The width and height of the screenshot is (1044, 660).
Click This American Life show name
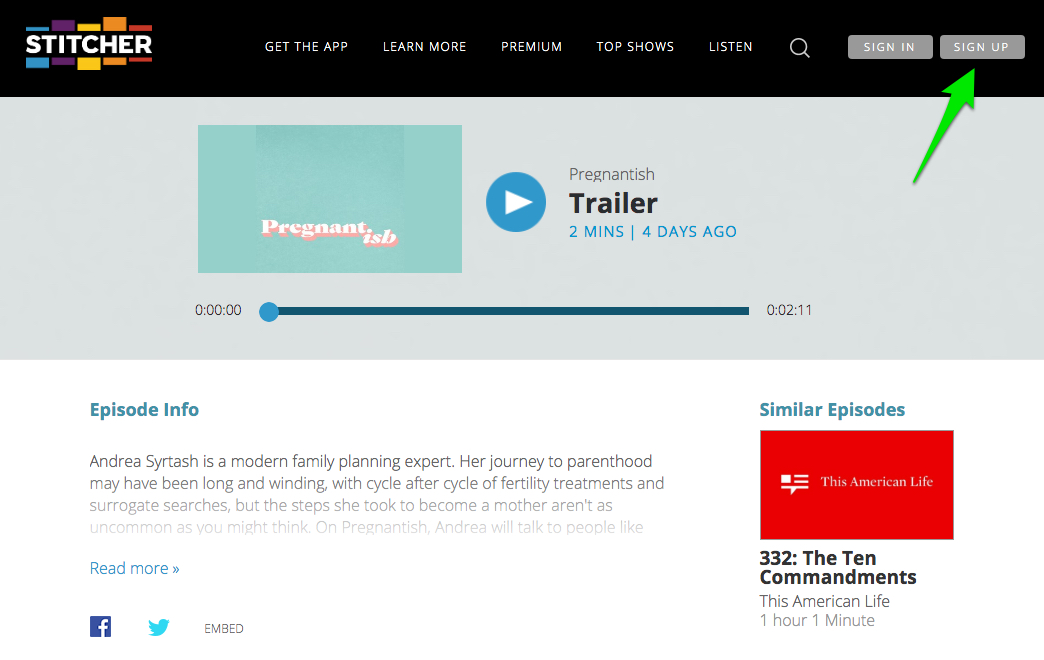tap(824, 601)
